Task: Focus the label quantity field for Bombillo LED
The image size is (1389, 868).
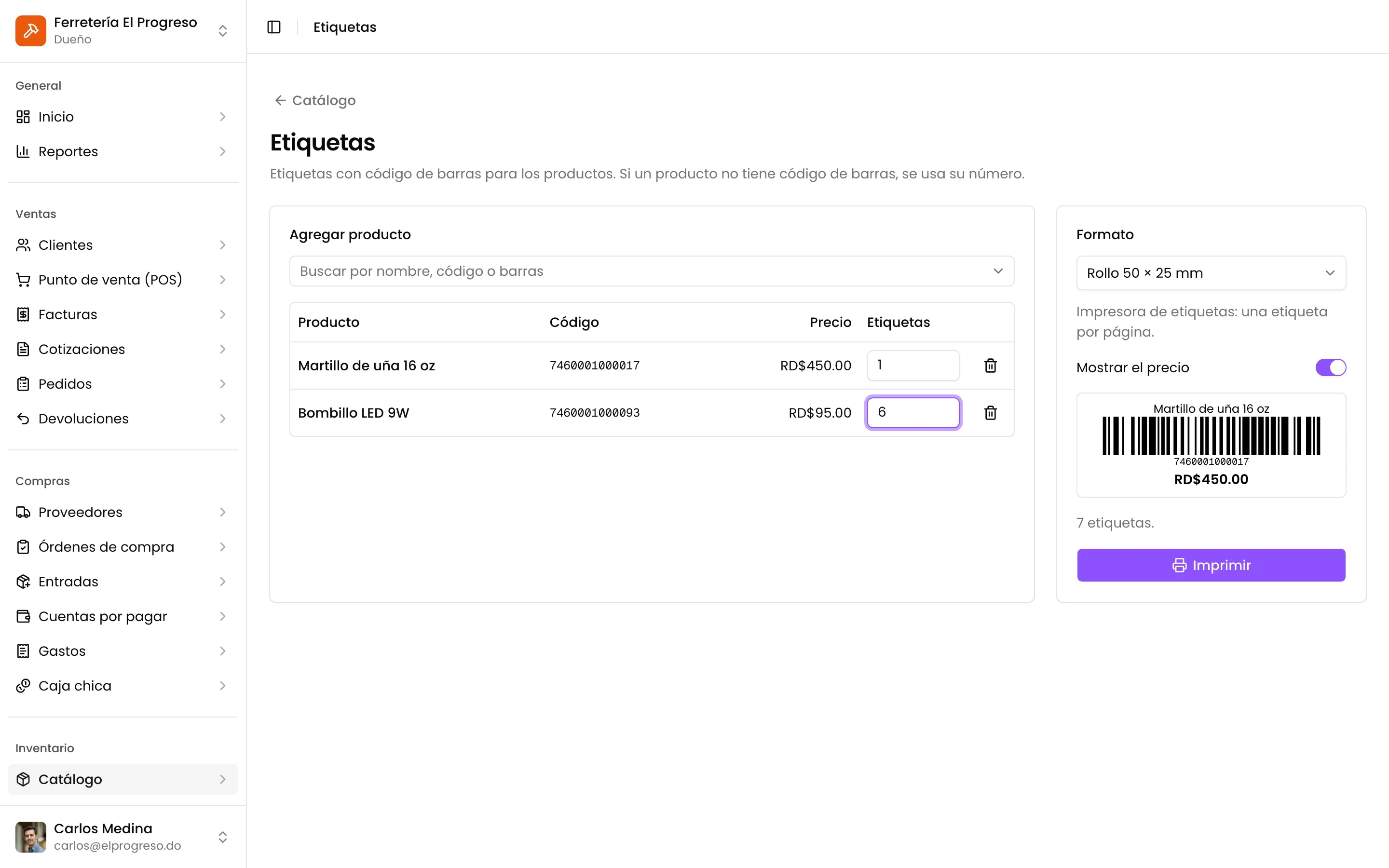Action: pos(912,412)
